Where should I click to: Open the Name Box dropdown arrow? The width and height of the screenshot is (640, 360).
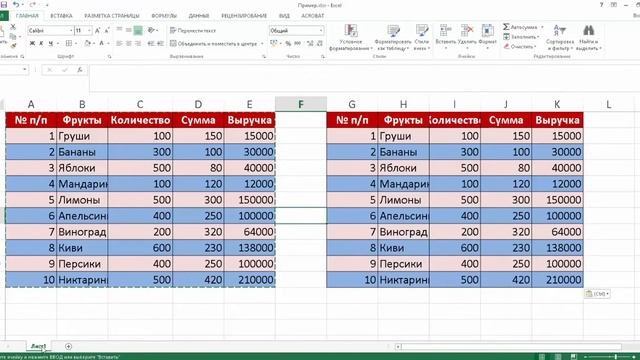24,70
